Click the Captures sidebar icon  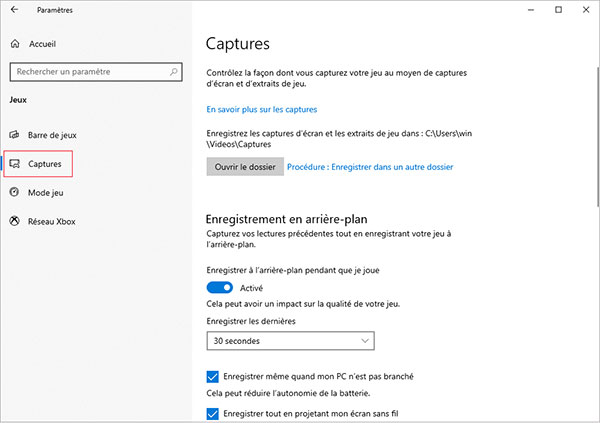coord(15,163)
